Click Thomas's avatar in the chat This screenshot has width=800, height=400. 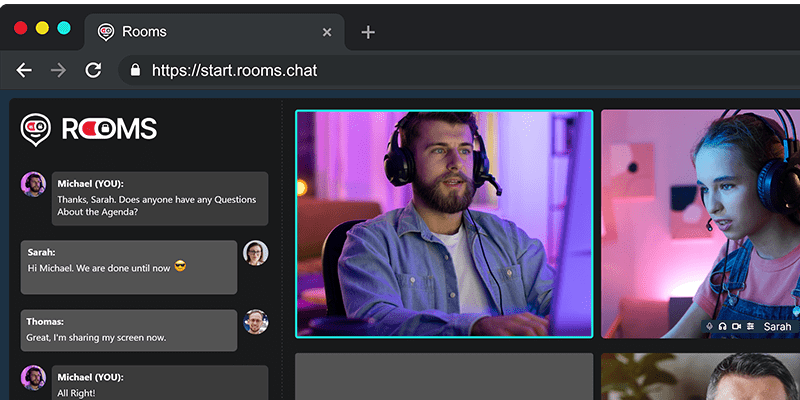(x=255, y=321)
